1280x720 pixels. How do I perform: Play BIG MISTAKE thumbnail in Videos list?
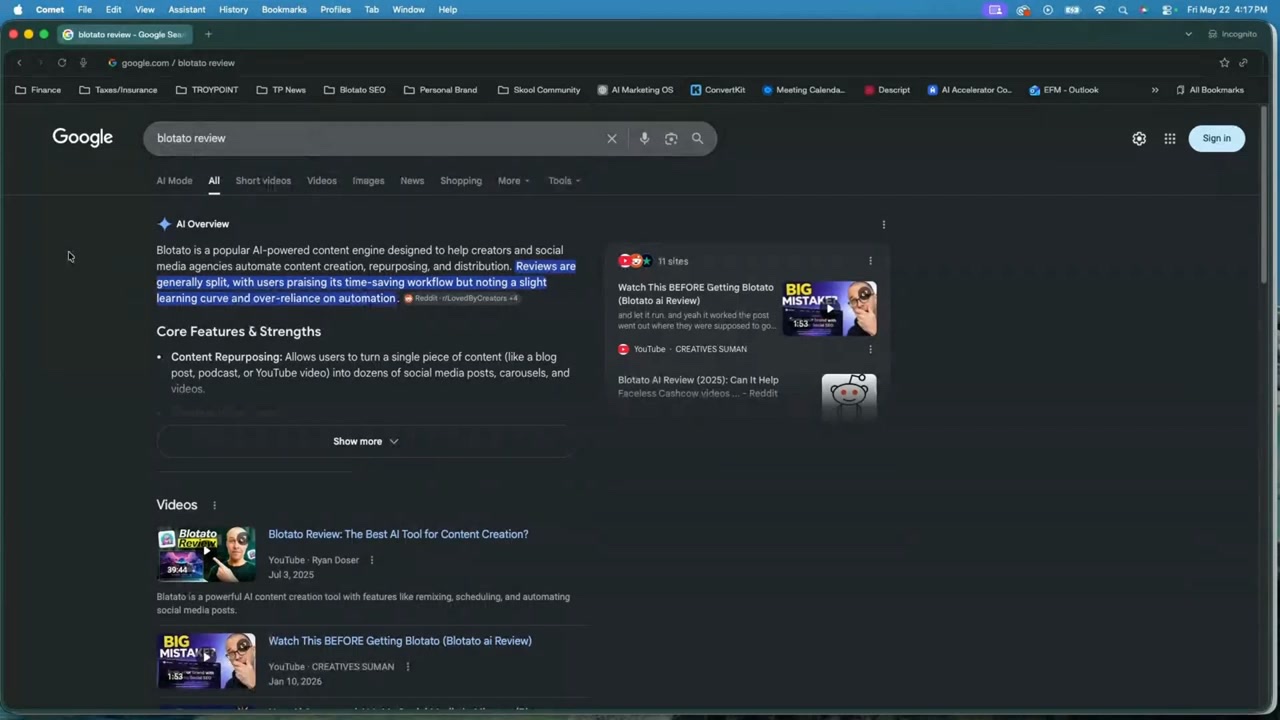pyautogui.click(x=206, y=661)
